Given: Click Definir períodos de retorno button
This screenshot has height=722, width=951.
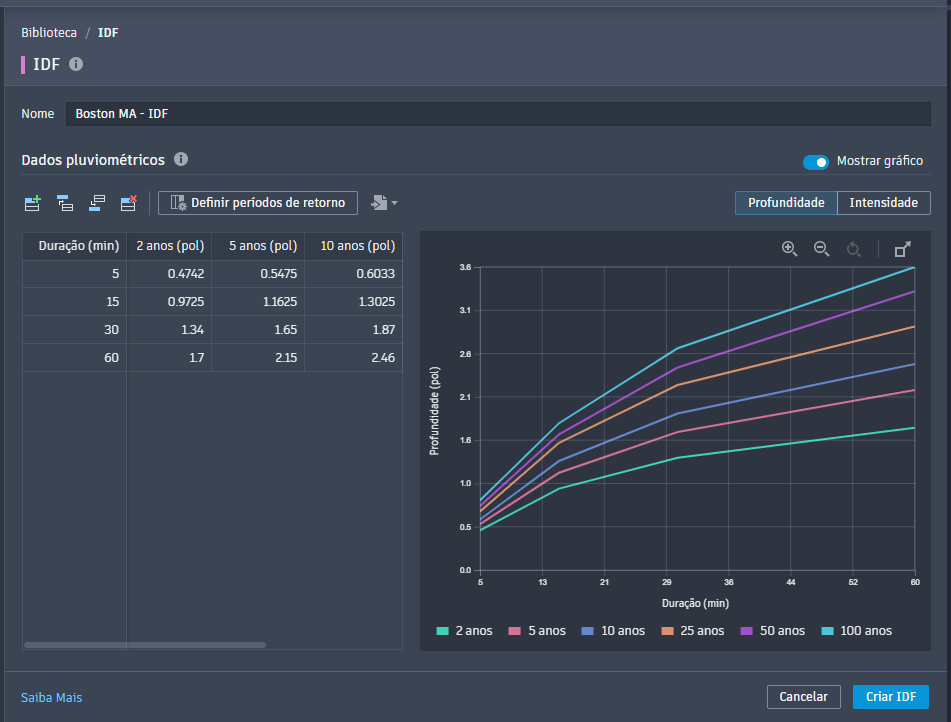Looking at the screenshot, I should (x=258, y=203).
